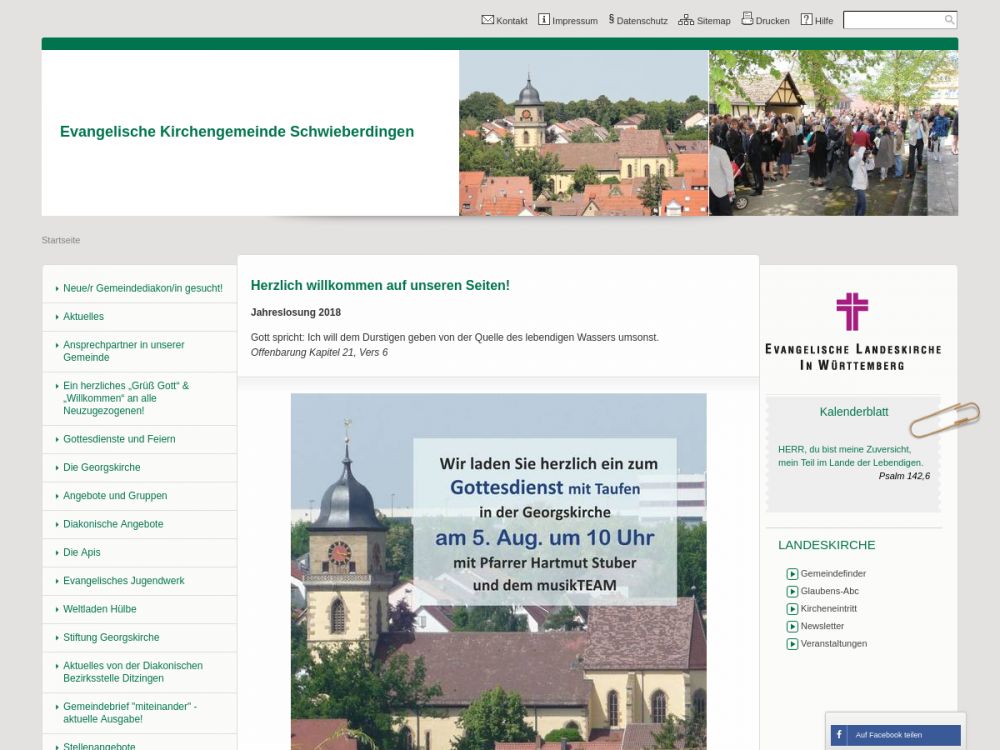Expand the Aktuelles sidebar item
The image size is (1000, 750).
pyautogui.click(x=83, y=317)
